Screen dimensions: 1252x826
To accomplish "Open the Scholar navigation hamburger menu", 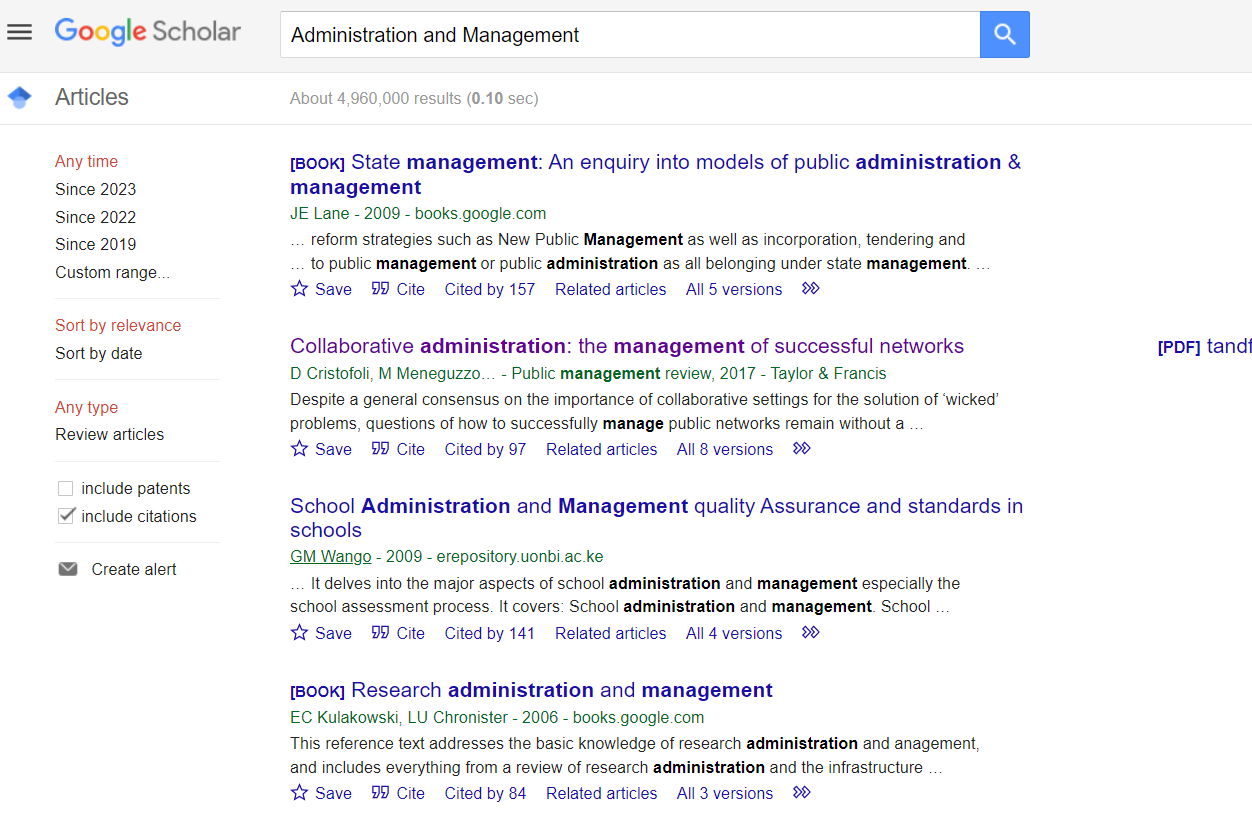I will (x=19, y=32).
